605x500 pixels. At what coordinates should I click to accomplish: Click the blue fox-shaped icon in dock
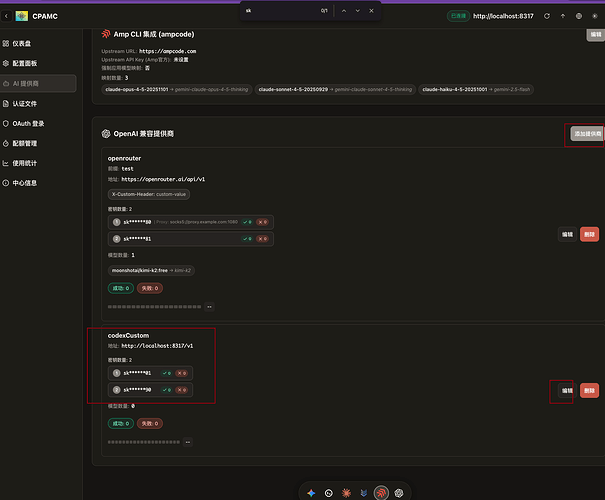pos(363,493)
